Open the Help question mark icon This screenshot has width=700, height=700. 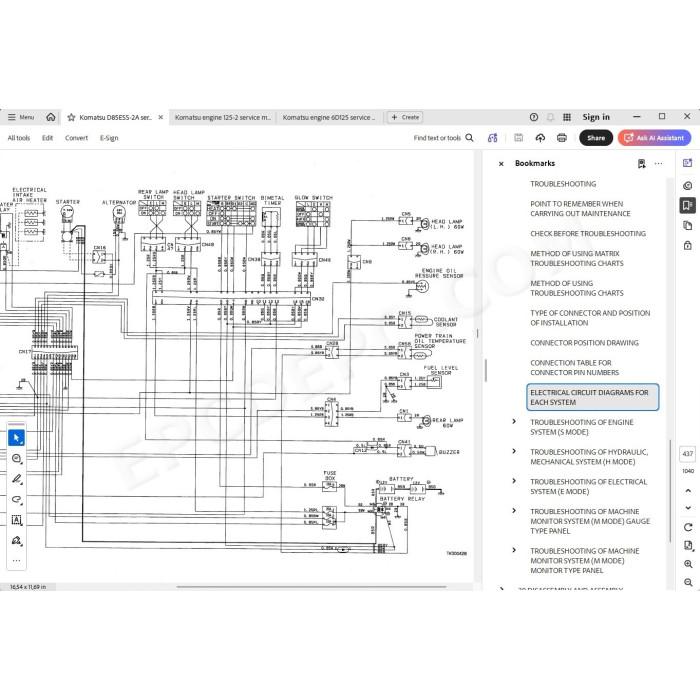click(x=533, y=117)
